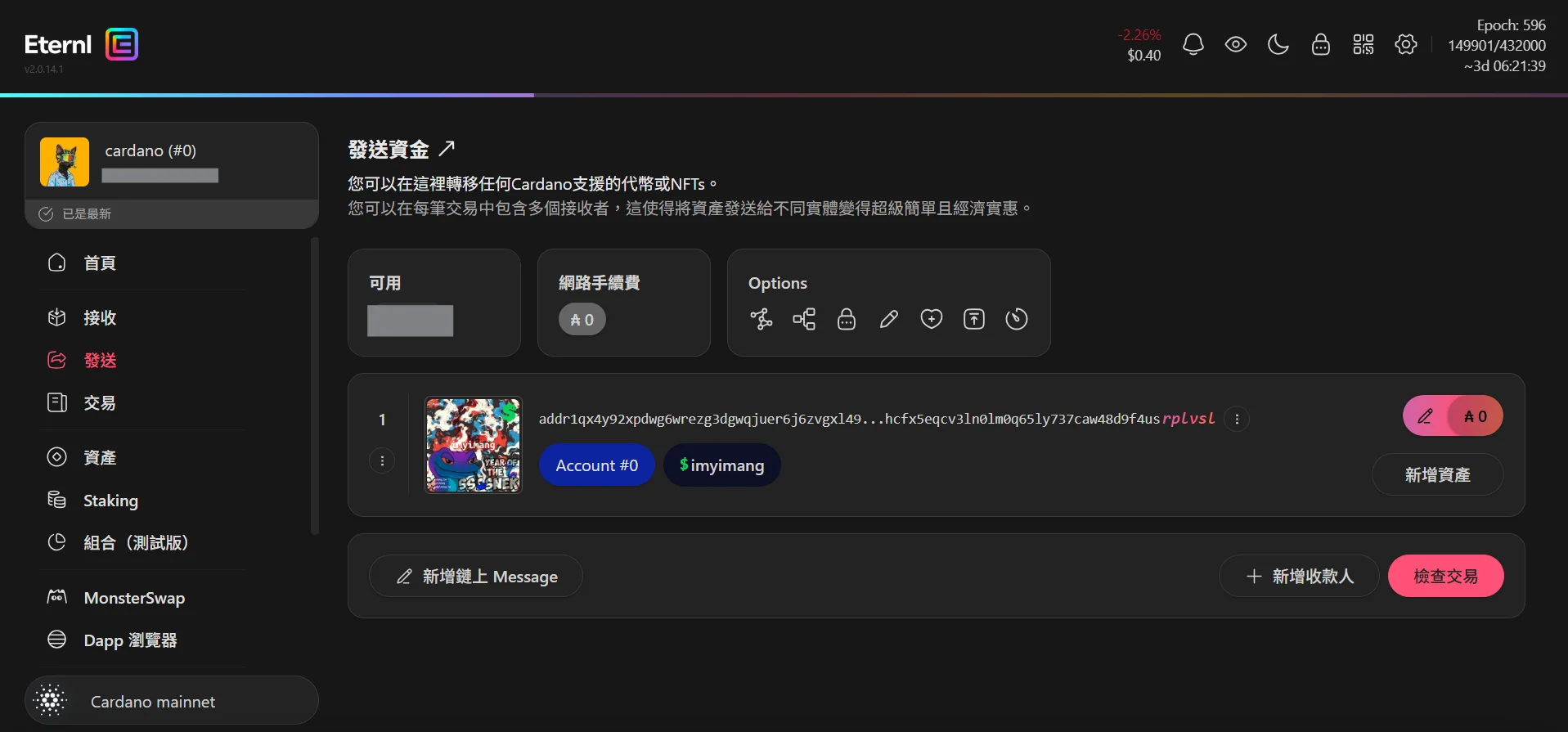Click the sidebar scrollbar

[315, 386]
